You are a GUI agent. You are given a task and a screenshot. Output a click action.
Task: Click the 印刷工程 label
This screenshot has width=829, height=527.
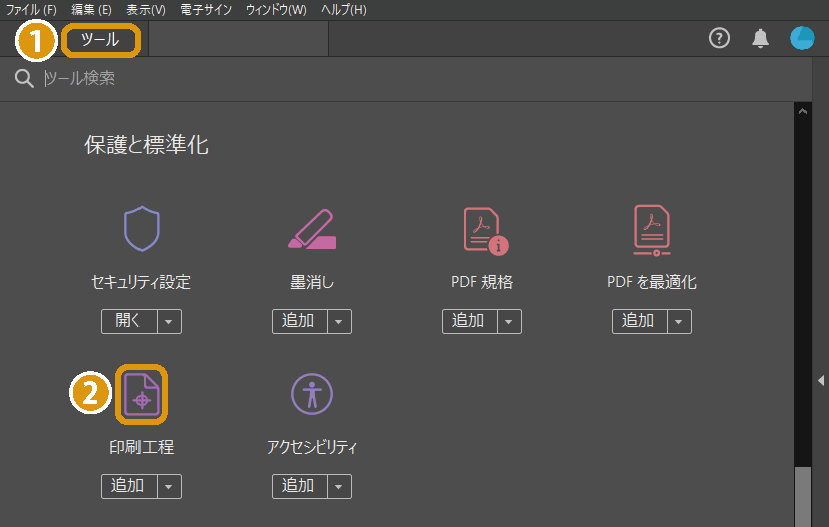[x=141, y=447]
